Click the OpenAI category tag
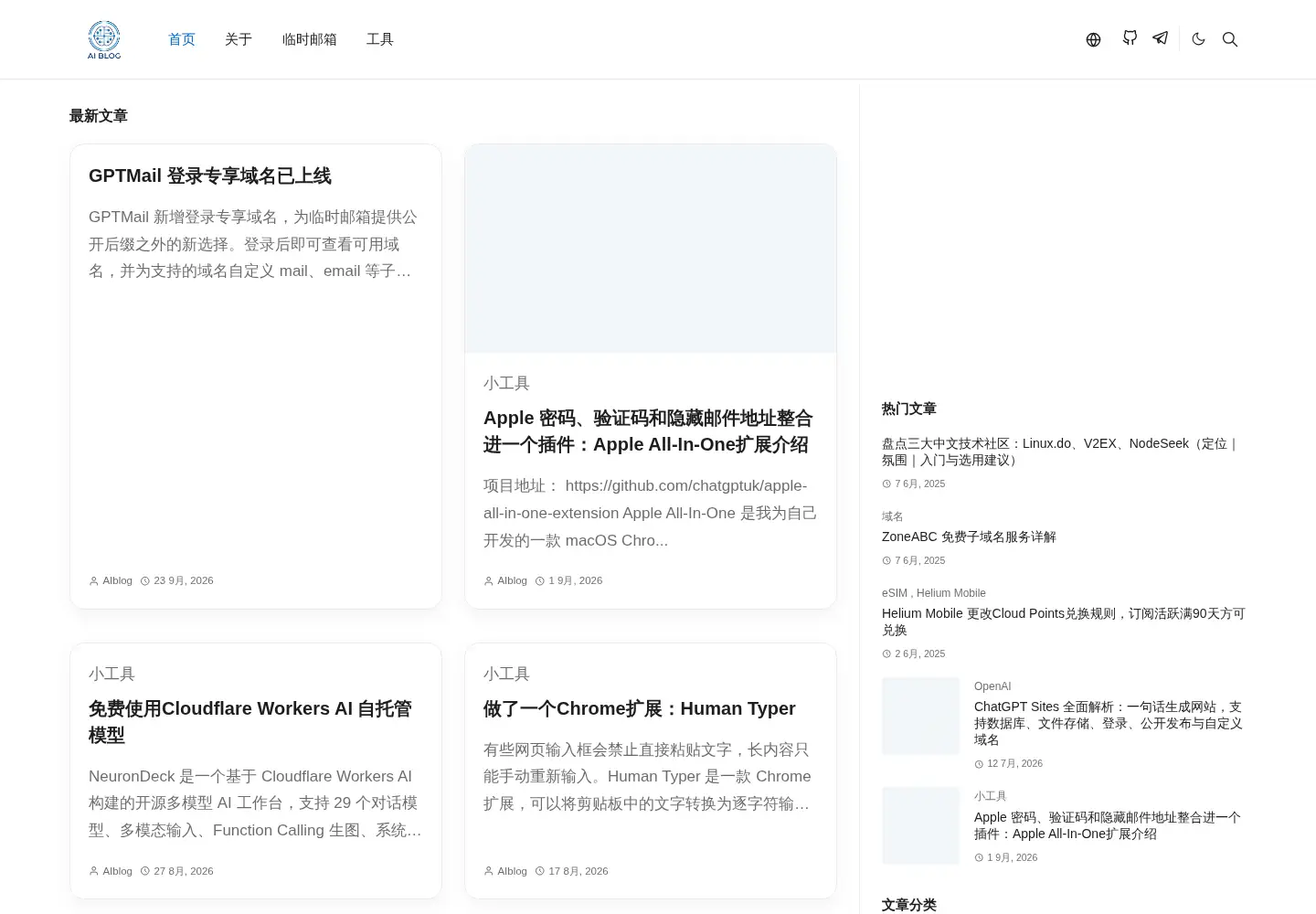1316x914 pixels. [992, 686]
